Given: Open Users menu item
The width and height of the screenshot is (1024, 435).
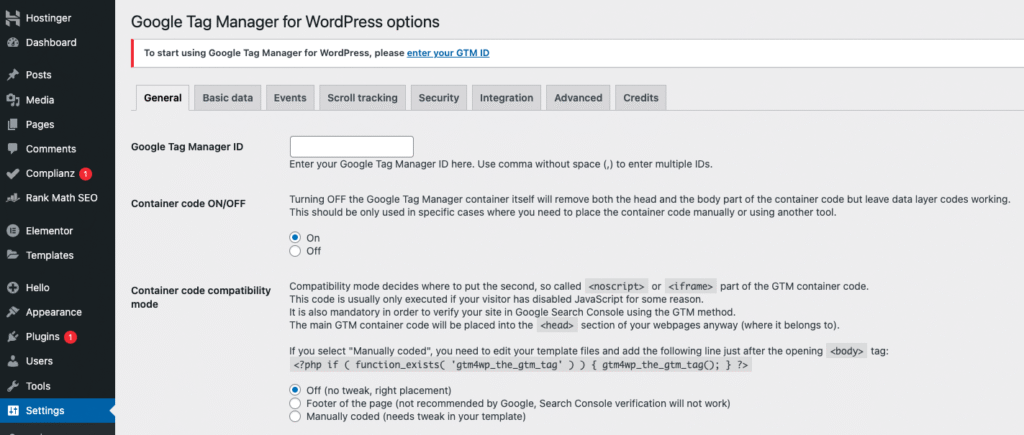Looking at the screenshot, I should [x=57, y=361].
